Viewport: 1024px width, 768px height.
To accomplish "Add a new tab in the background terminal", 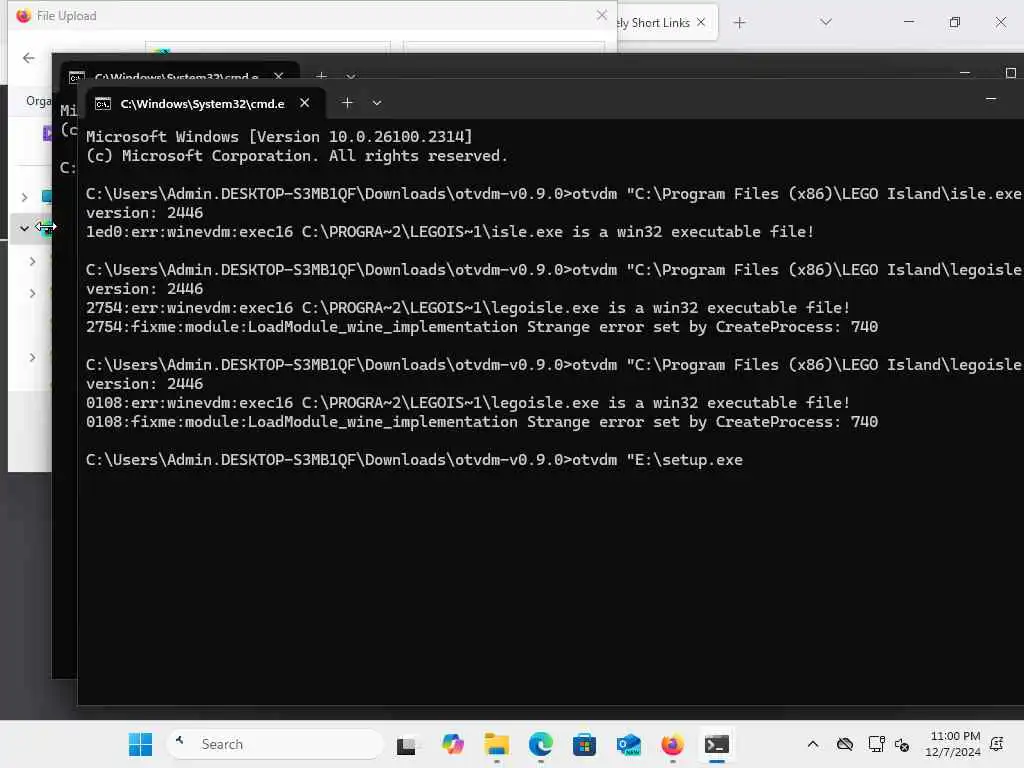I will click(x=321, y=76).
